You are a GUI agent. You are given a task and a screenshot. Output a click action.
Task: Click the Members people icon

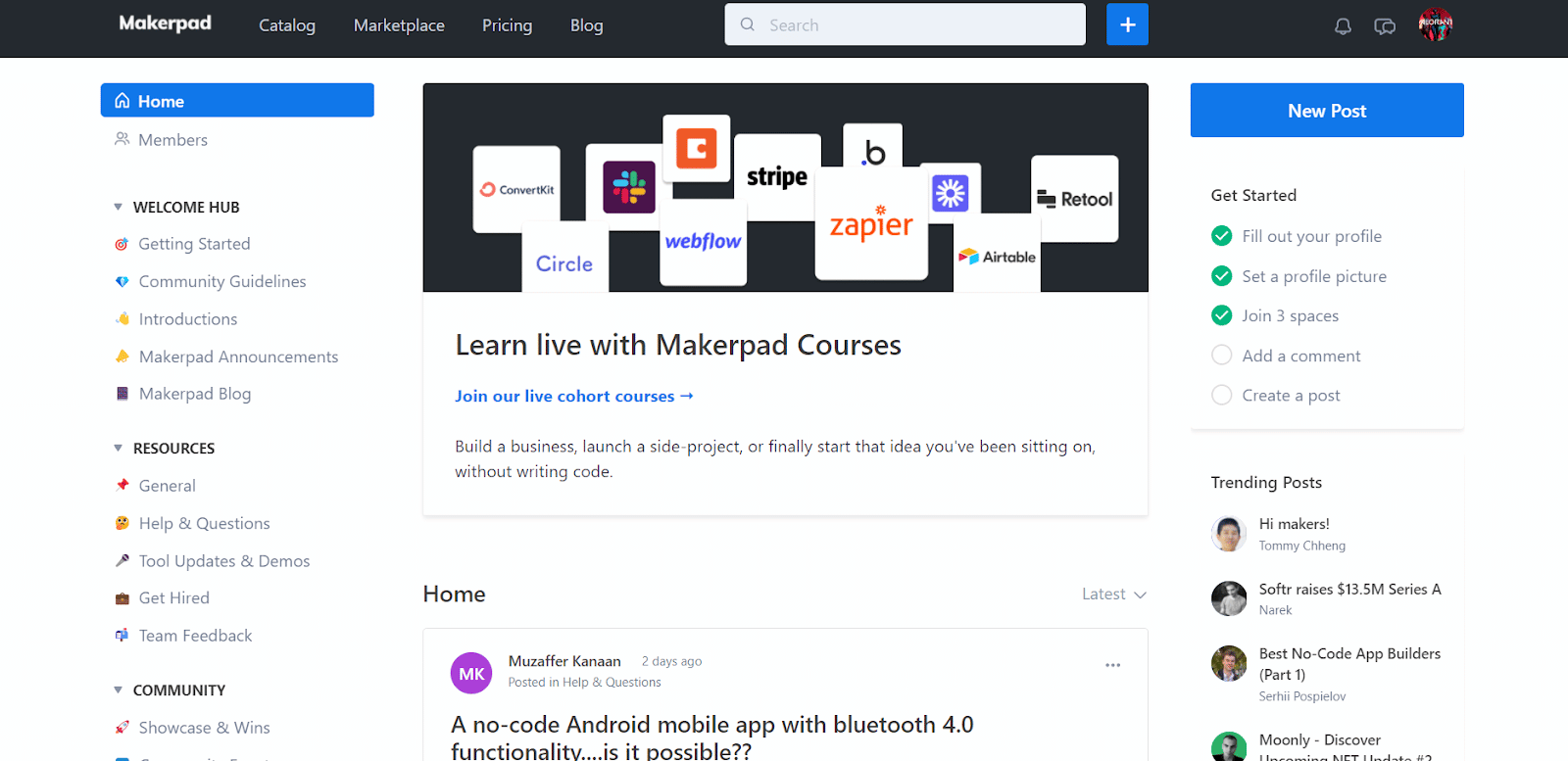click(122, 139)
